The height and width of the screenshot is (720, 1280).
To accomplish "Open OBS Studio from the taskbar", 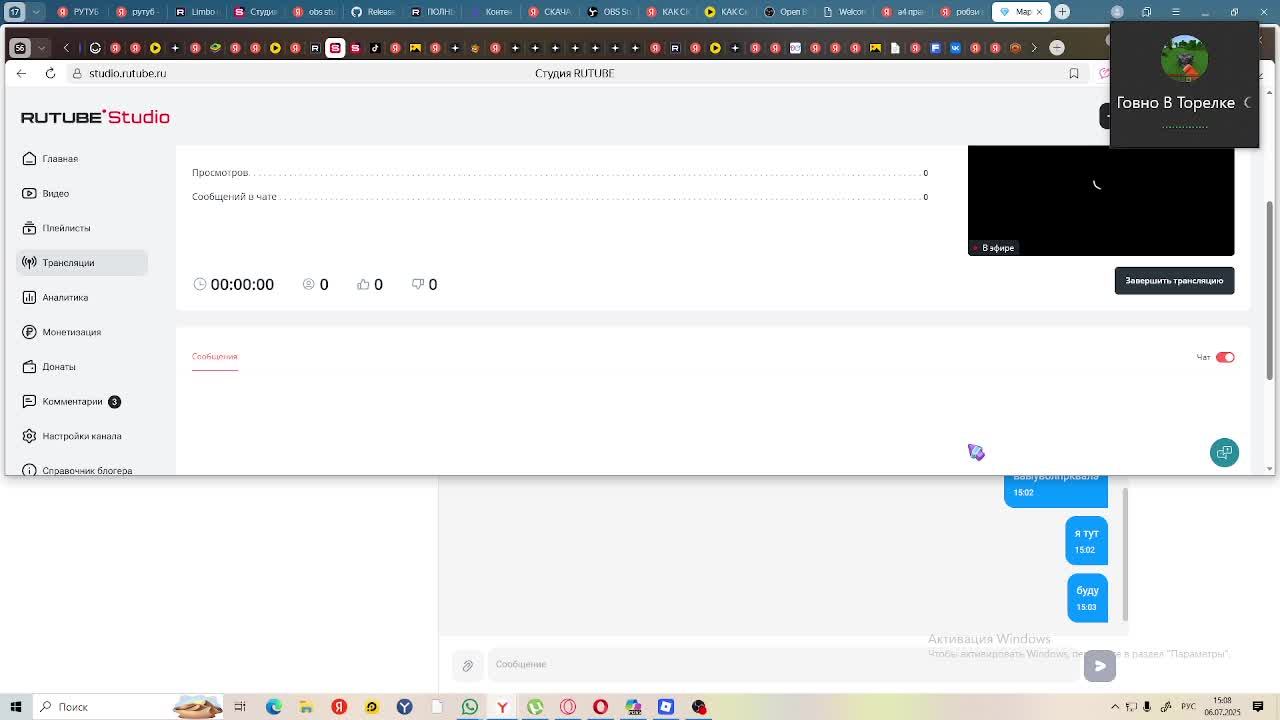I will tap(699, 707).
